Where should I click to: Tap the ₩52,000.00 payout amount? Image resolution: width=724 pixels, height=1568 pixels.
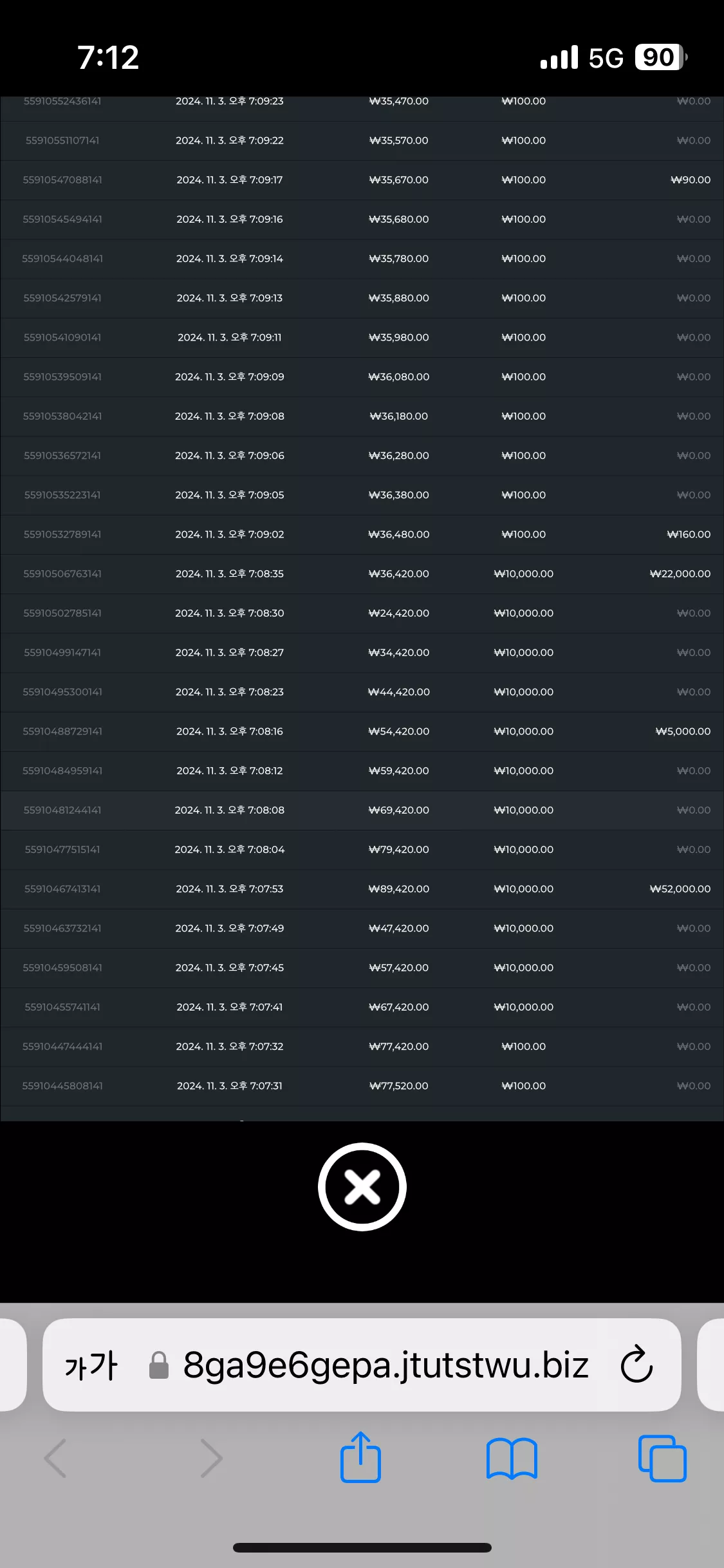tap(680, 889)
